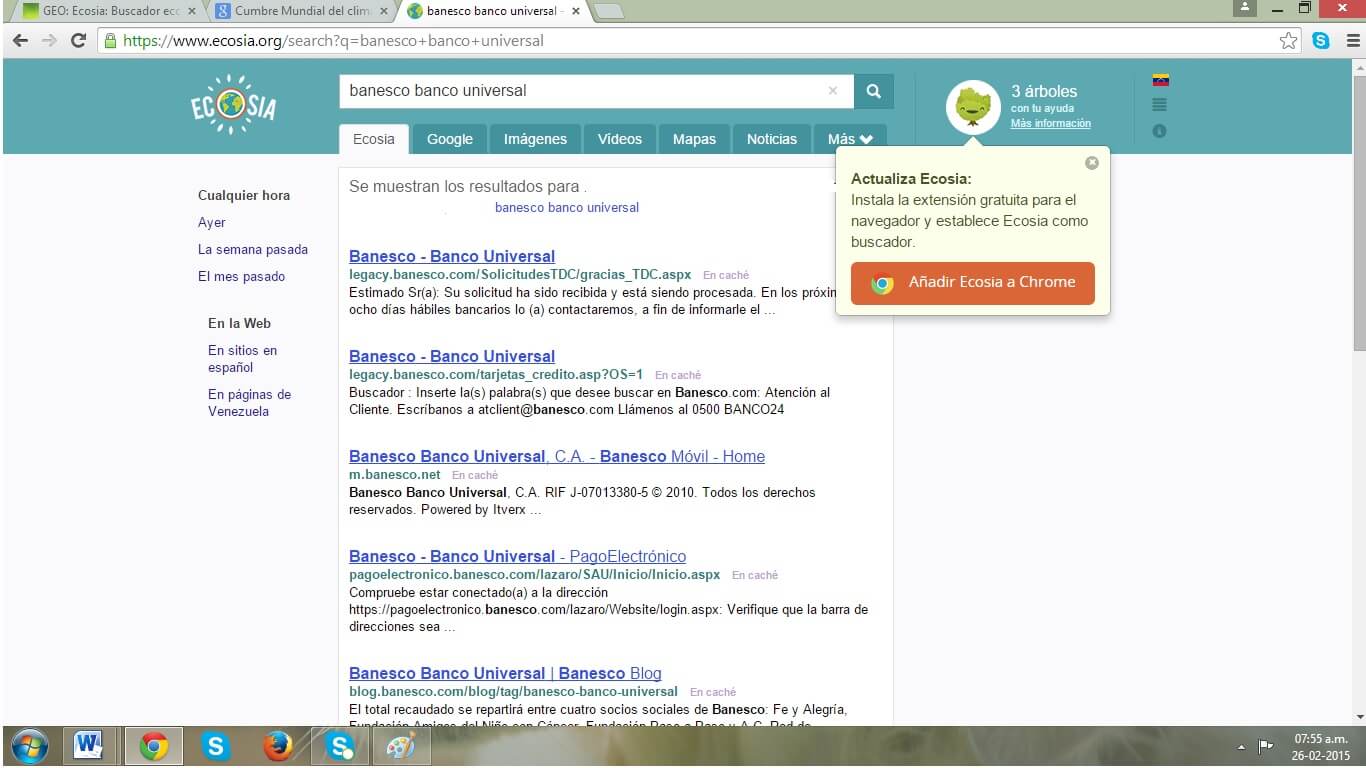Open the tarjetas_credito.asp Banesco result title
The image size is (1366, 768).
[x=452, y=356]
